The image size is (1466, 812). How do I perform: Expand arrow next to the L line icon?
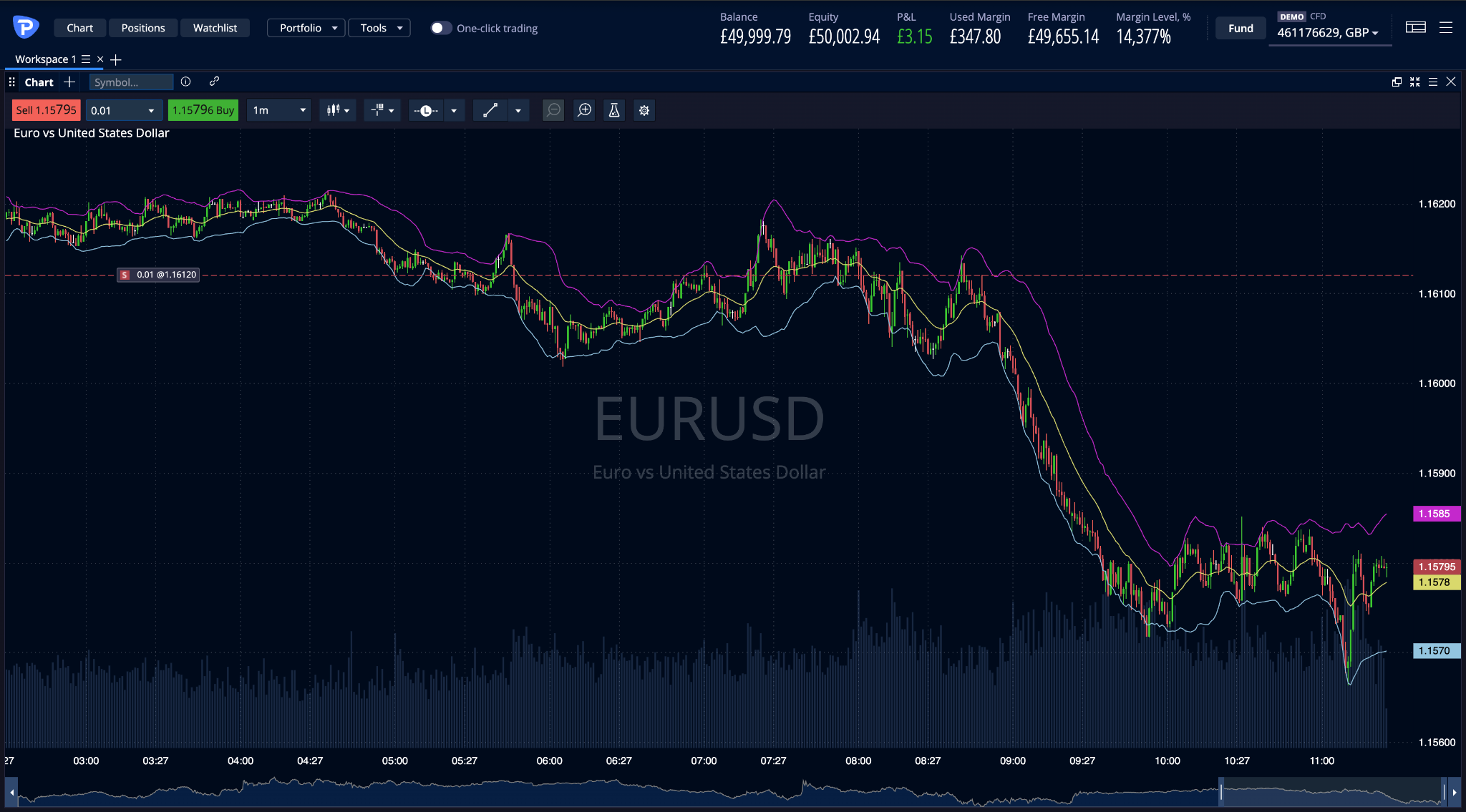pyautogui.click(x=454, y=110)
